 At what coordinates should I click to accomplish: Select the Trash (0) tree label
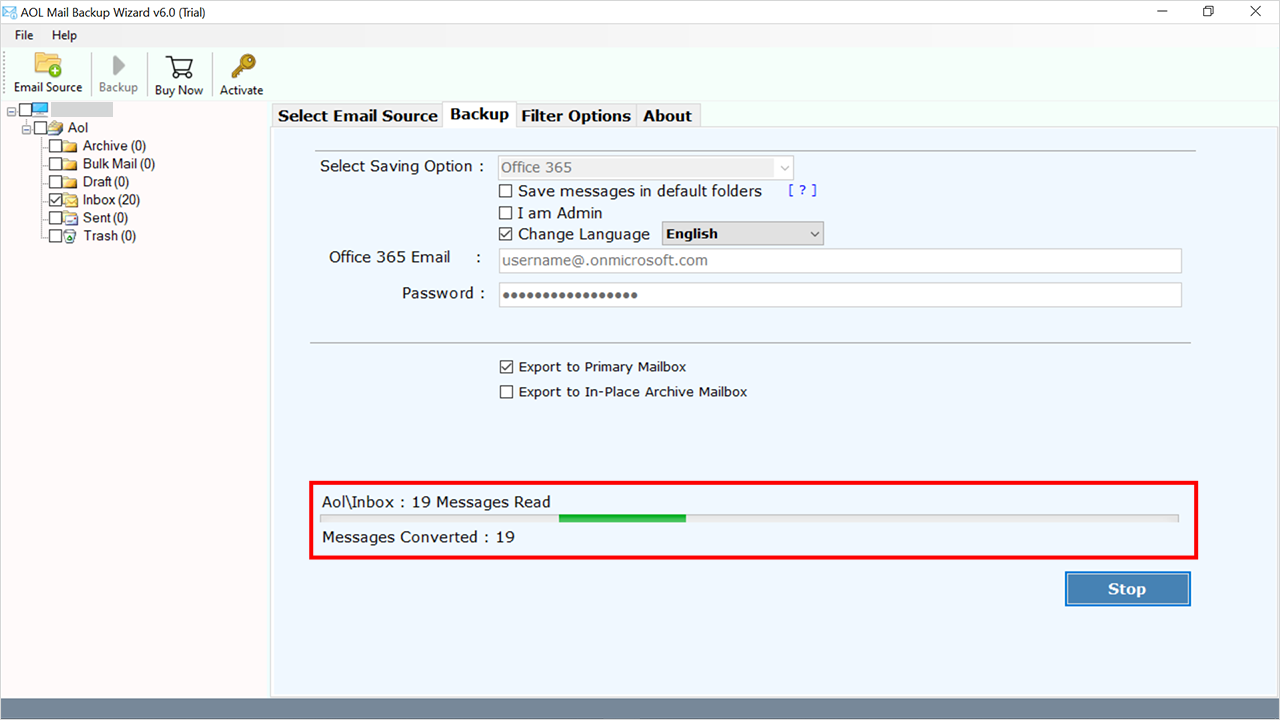109,236
